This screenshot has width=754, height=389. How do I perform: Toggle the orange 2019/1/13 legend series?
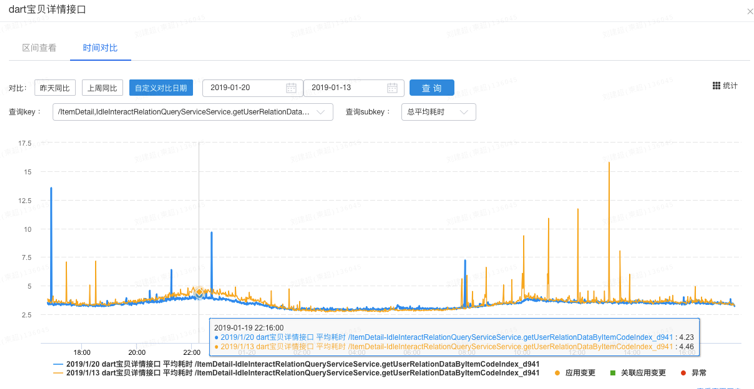pyautogui.click(x=296, y=373)
